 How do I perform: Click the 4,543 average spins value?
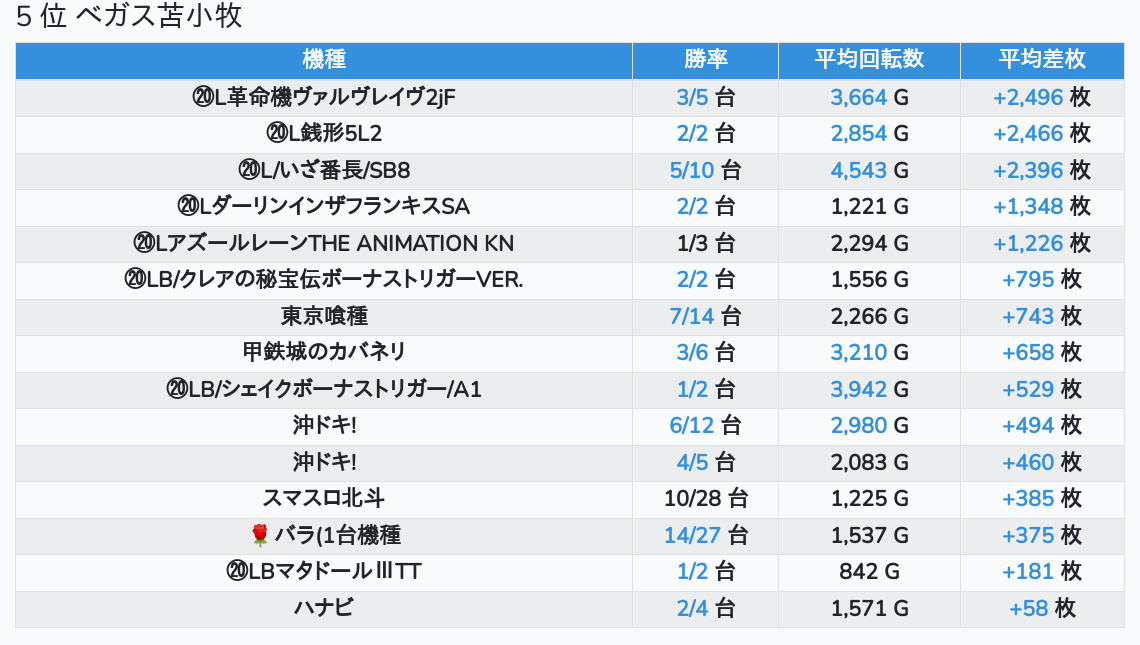[858, 171]
